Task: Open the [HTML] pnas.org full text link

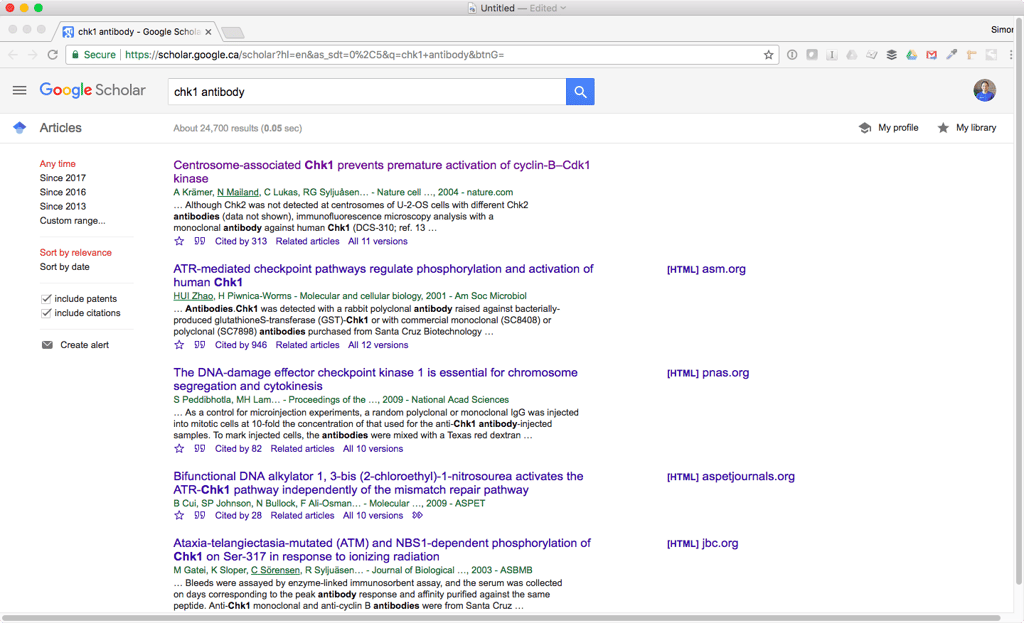Action: coord(708,373)
